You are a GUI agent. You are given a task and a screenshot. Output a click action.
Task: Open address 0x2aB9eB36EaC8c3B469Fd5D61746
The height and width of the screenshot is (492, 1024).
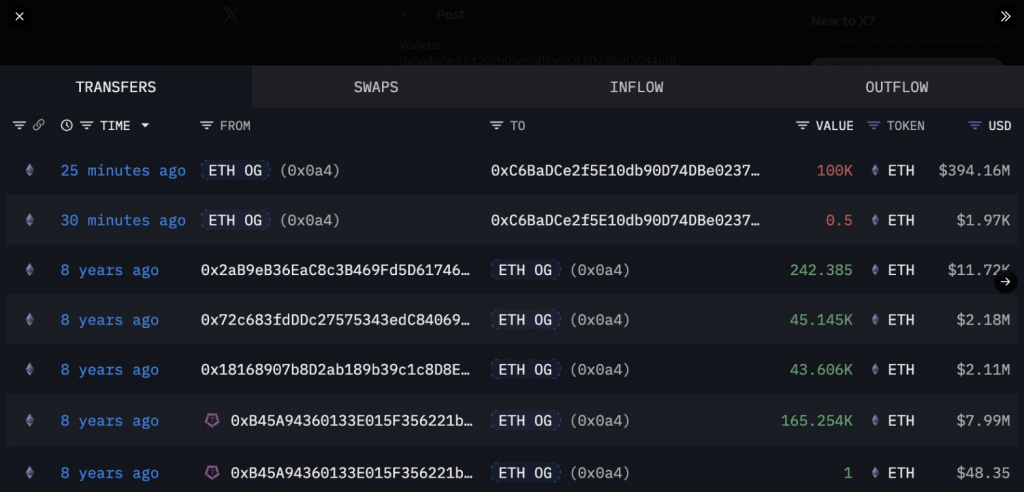point(335,270)
